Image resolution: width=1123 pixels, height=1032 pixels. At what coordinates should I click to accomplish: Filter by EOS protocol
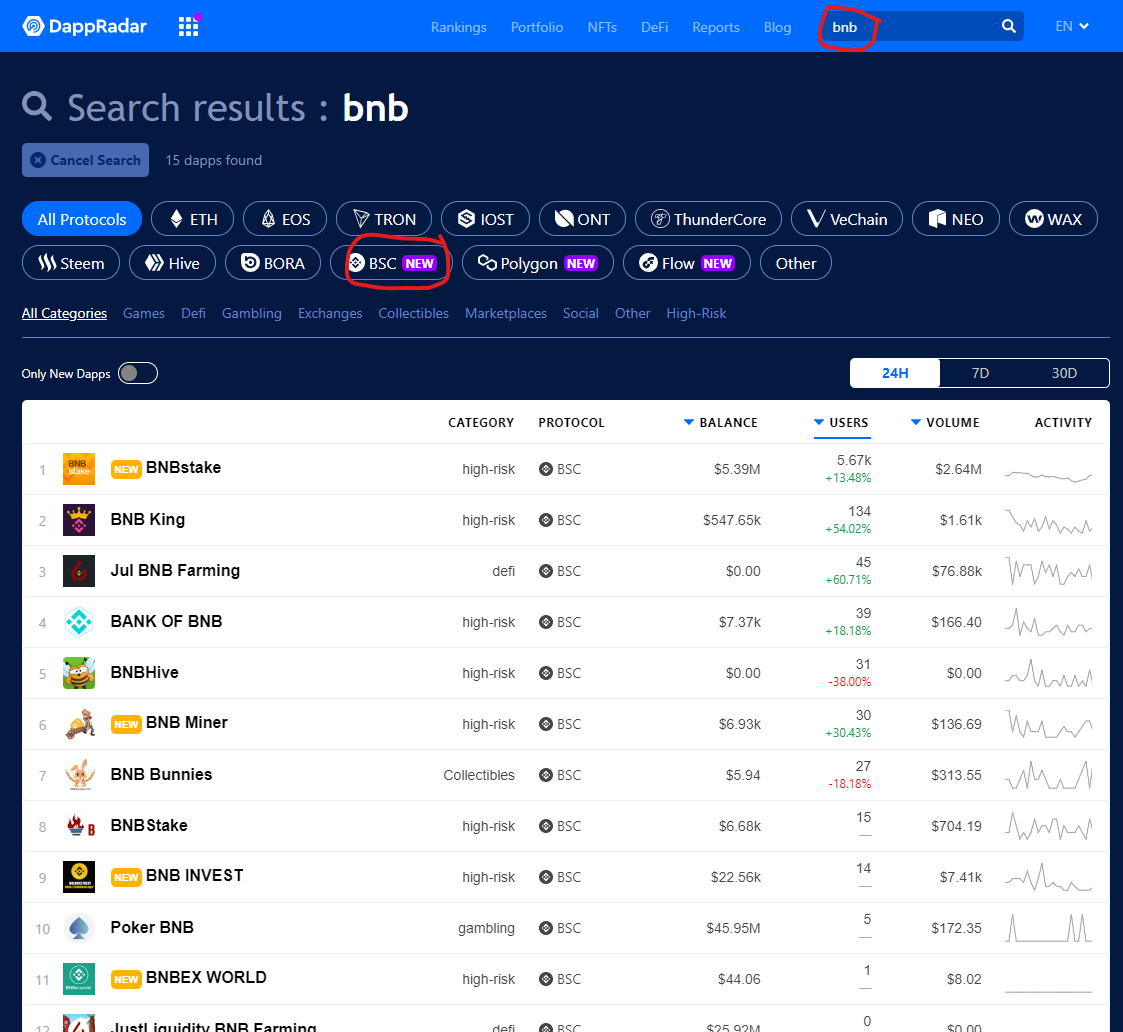point(285,219)
